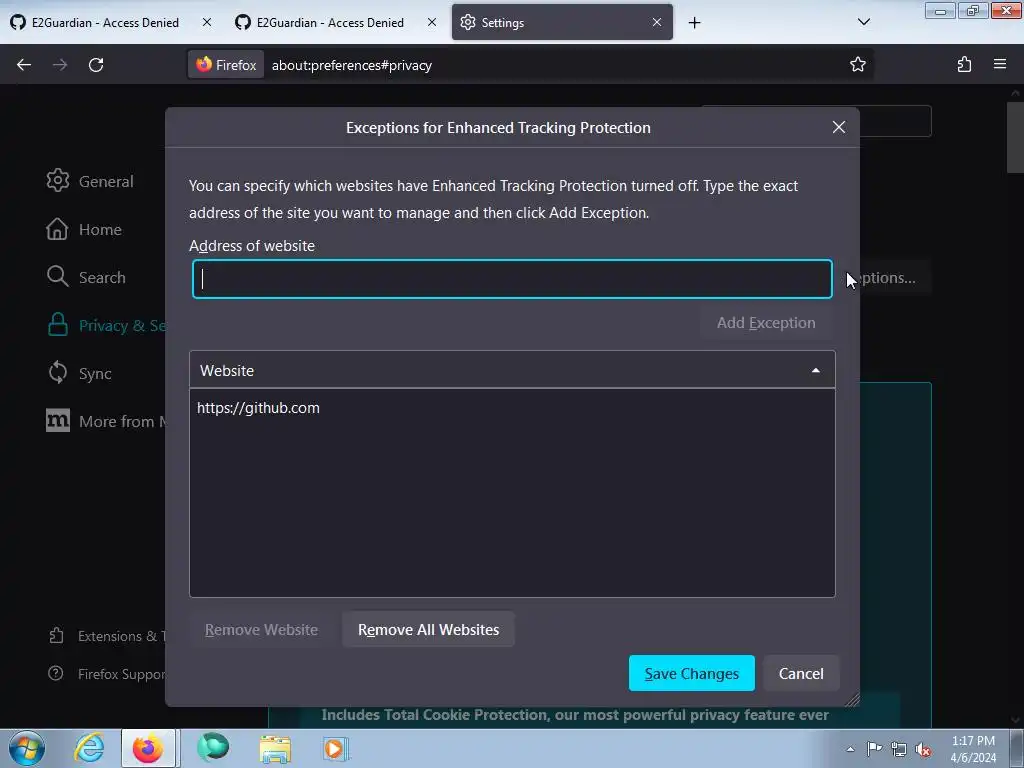Click the Mozilla m logo icon
The height and width of the screenshot is (768, 1024).
57,420
